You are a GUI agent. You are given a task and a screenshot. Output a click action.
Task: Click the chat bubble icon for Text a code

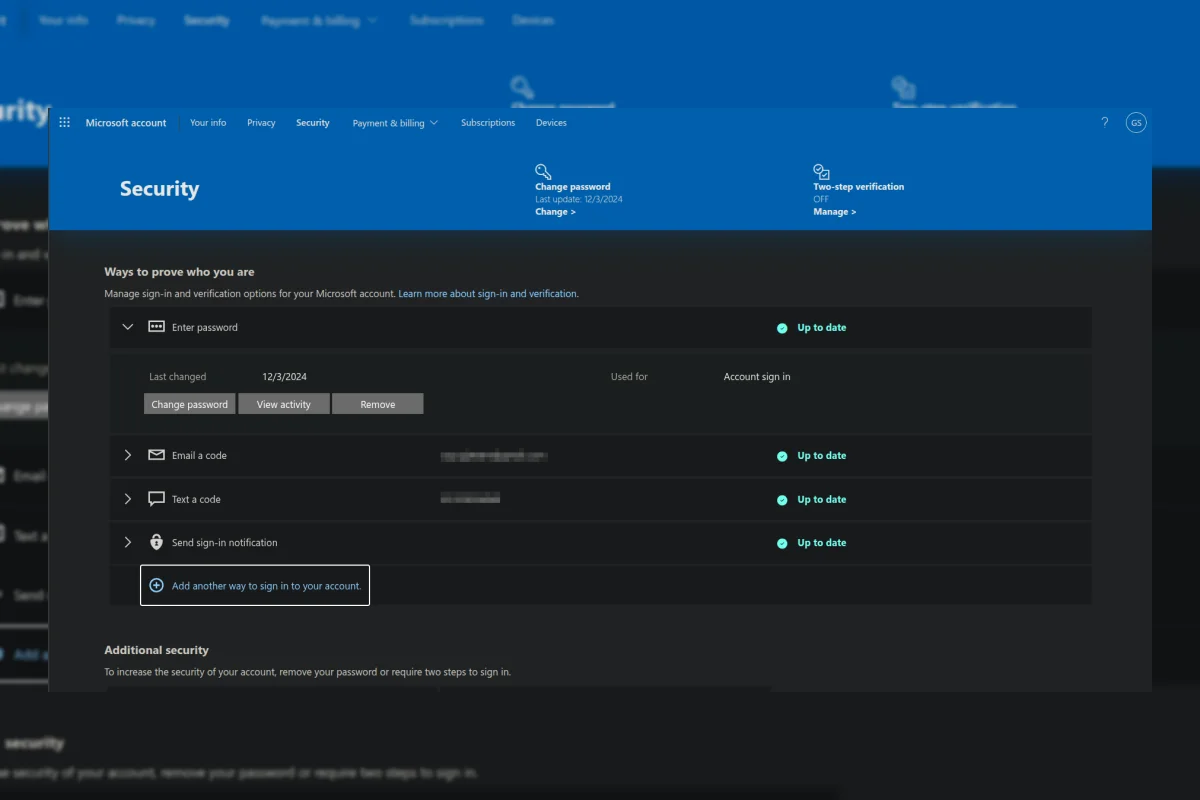pyautogui.click(x=156, y=499)
